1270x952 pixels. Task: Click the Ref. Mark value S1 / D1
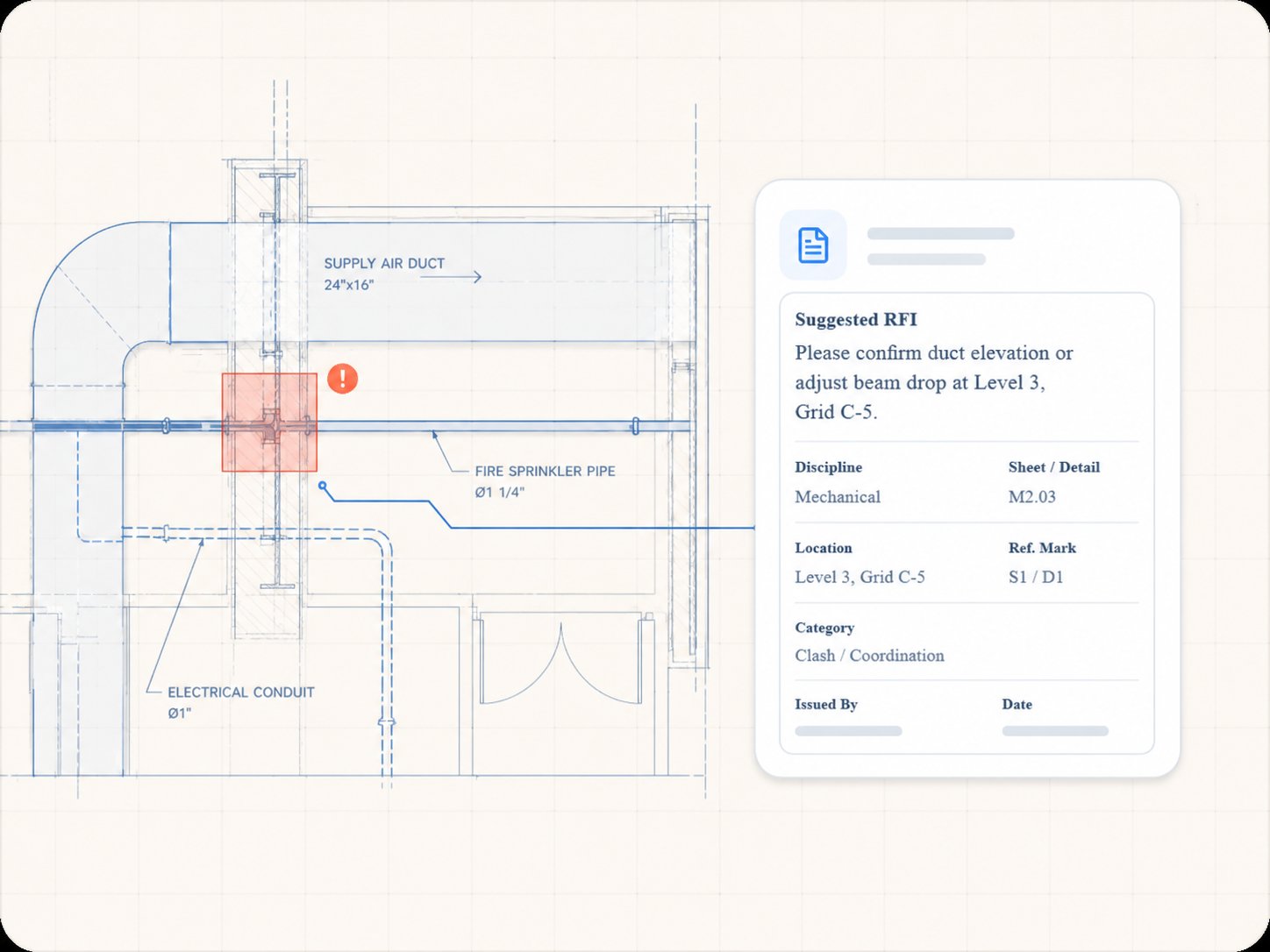click(x=1036, y=577)
